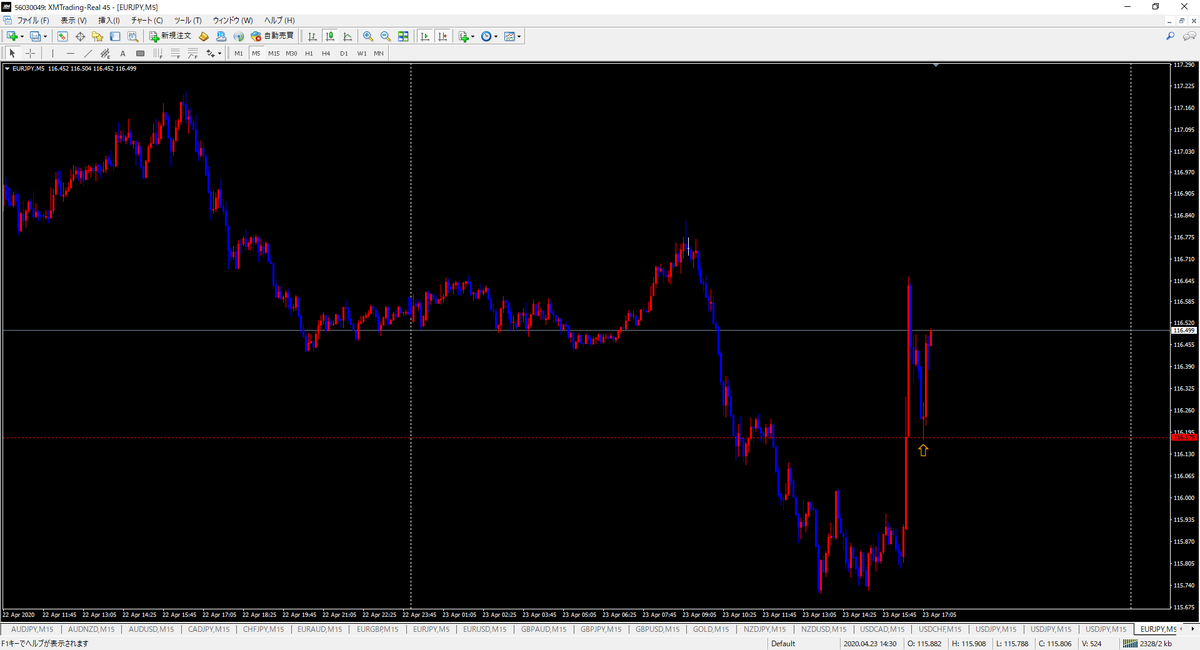1200x650 pixels.
Task: Switch timeframe to M15
Action: pyautogui.click(x=273, y=53)
